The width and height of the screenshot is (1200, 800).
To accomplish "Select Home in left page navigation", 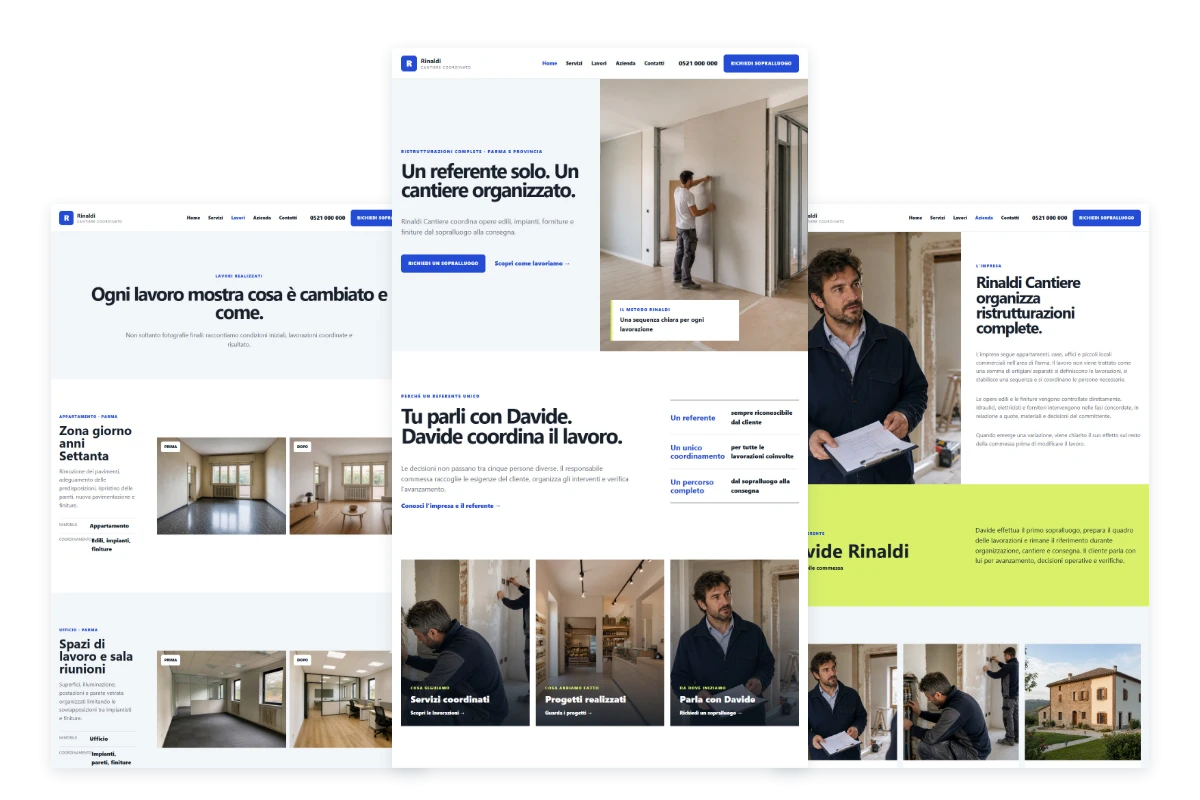I will click(x=193, y=217).
